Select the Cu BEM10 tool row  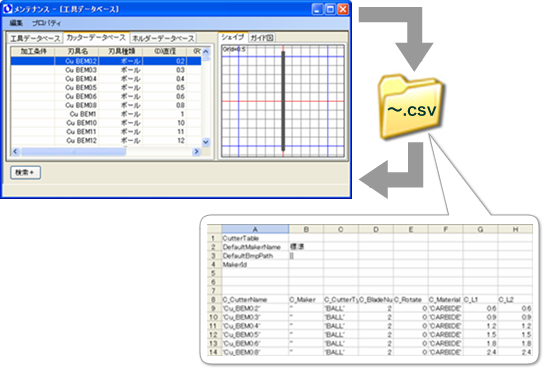click(x=106, y=123)
